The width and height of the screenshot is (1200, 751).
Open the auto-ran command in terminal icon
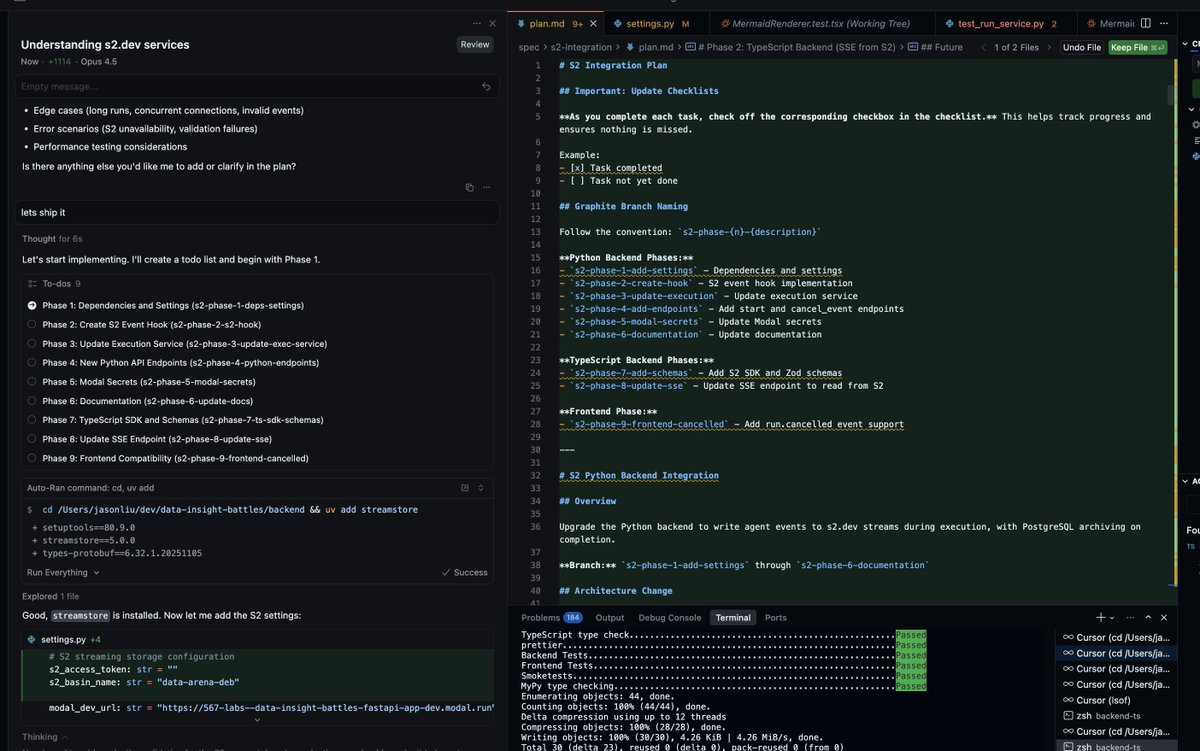464,488
